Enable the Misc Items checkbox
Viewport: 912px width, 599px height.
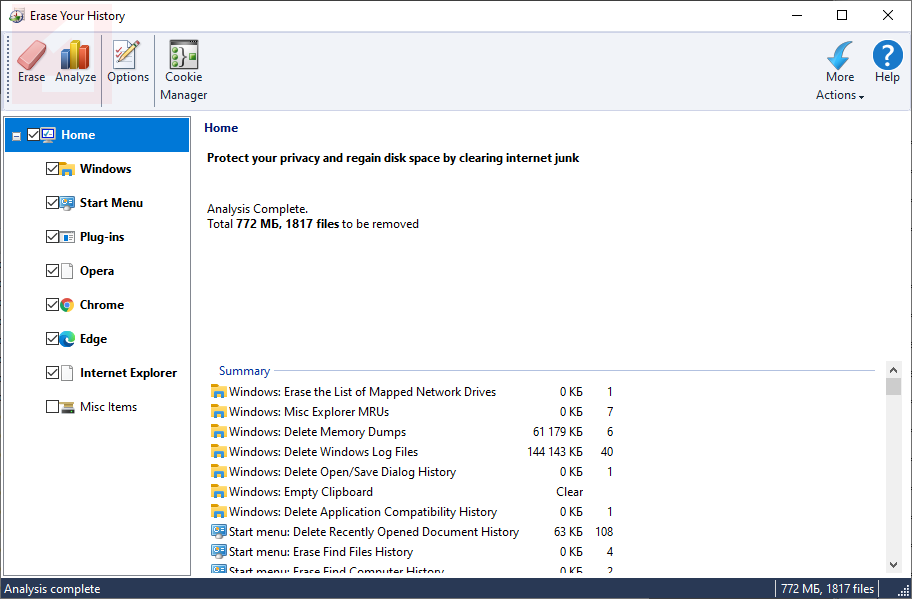(x=52, y=407)
